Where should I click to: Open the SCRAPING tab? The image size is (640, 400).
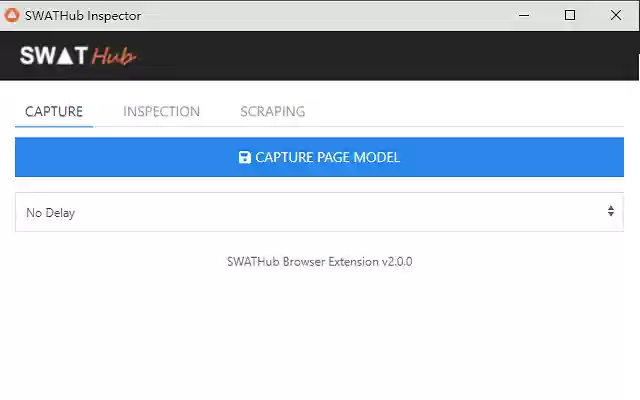273,111
